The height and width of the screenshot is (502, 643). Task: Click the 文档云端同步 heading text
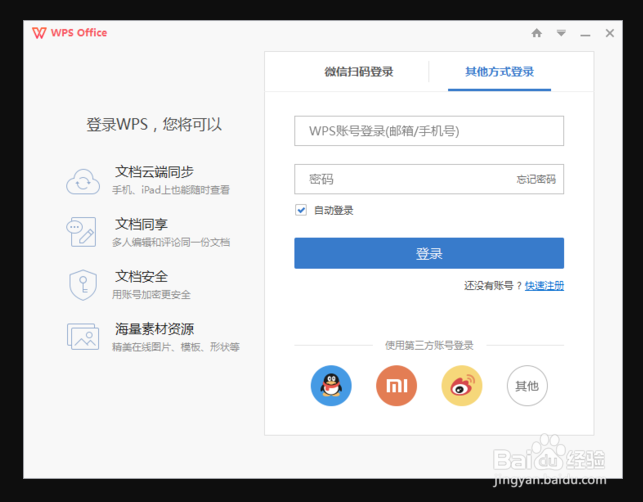(x=154, y=171)
